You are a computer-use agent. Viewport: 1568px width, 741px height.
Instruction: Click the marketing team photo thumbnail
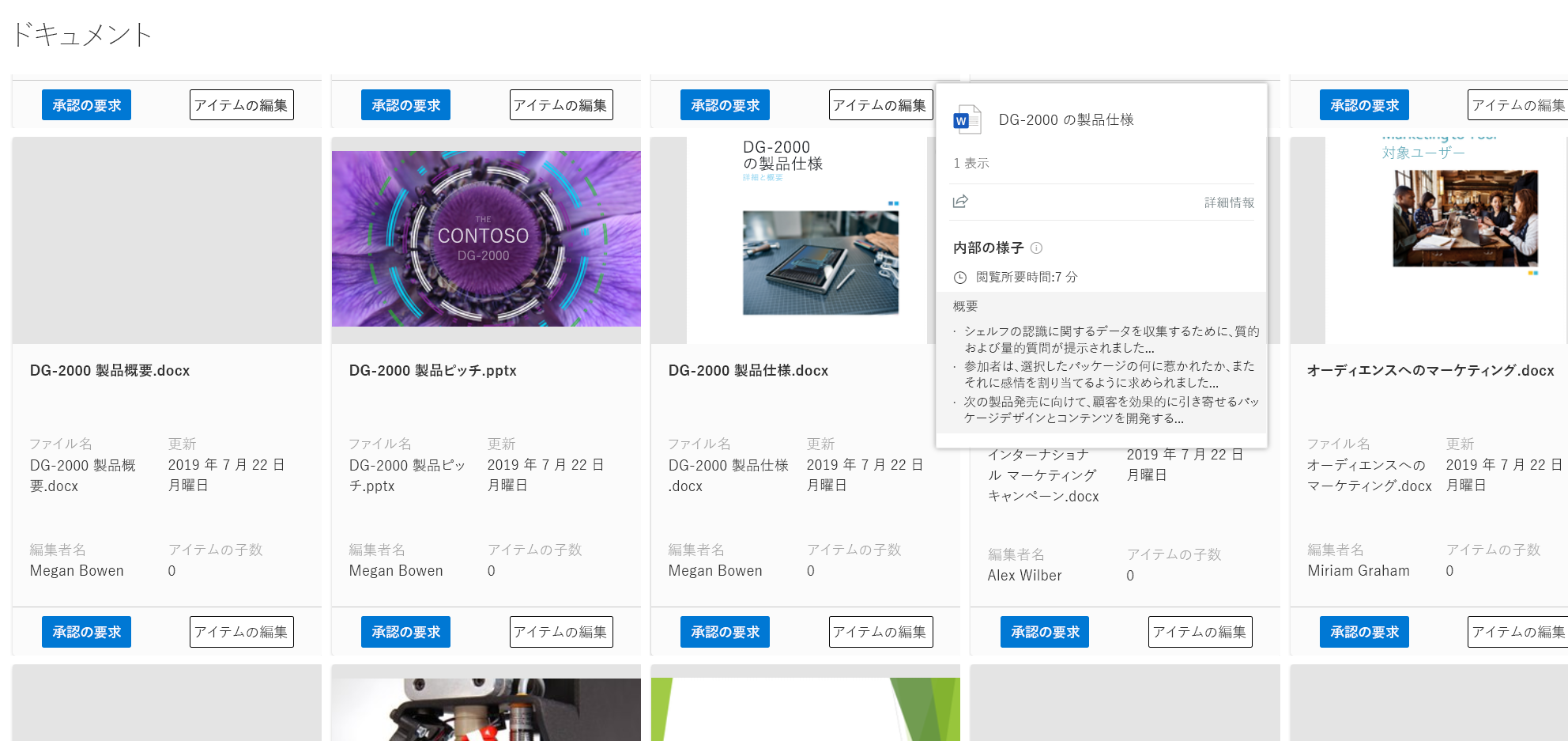[x=1466, y=217]
